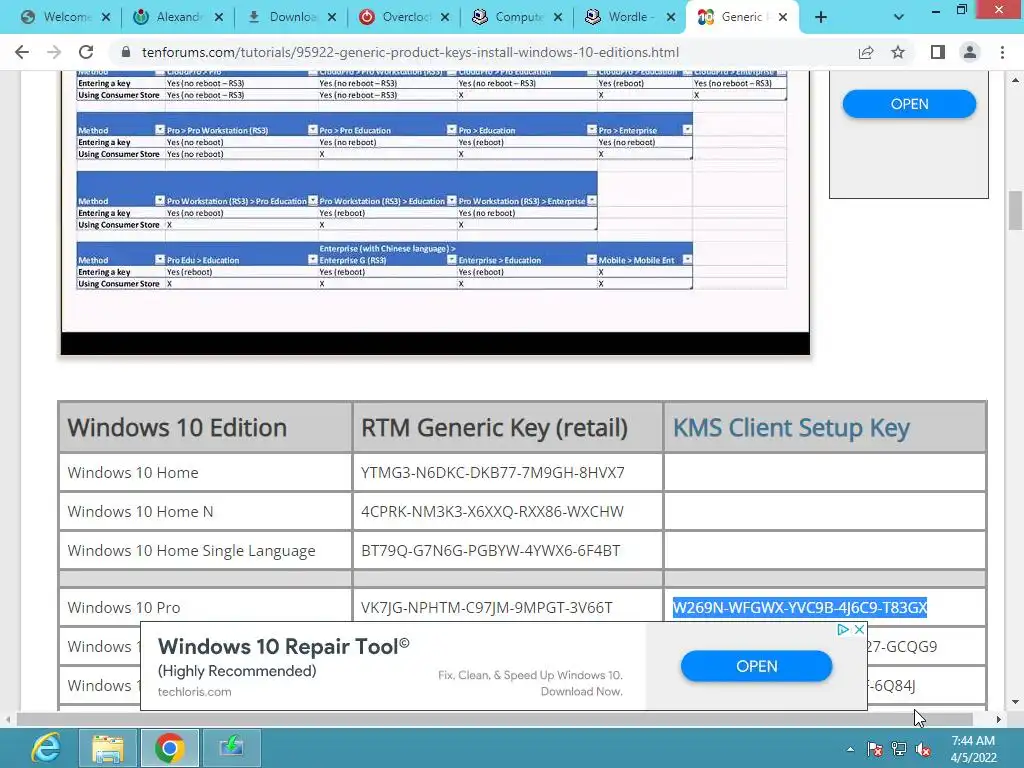
Task: Click OPEN button in sidebar ad
Action: click(909, 104)
